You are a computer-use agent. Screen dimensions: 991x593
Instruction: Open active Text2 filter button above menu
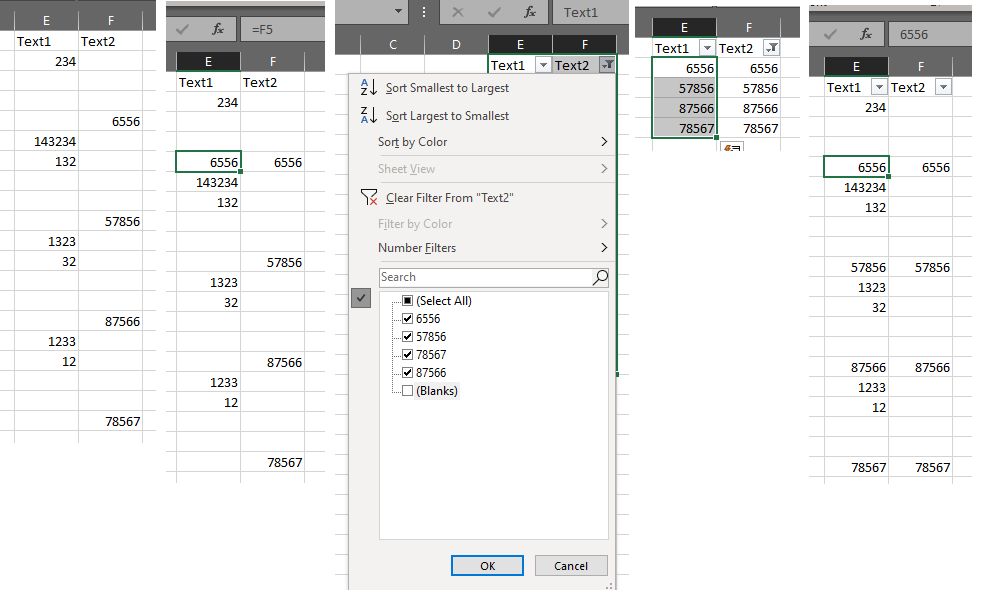pyautogui.click(x=607, y=64)
